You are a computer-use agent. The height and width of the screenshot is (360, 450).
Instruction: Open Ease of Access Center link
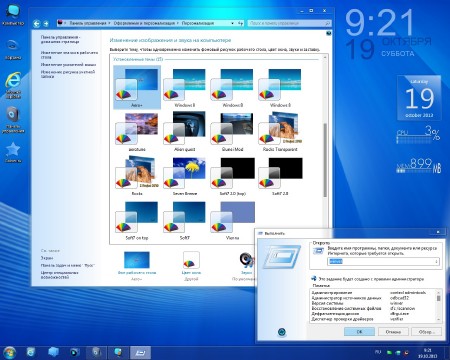click(60, 275)
